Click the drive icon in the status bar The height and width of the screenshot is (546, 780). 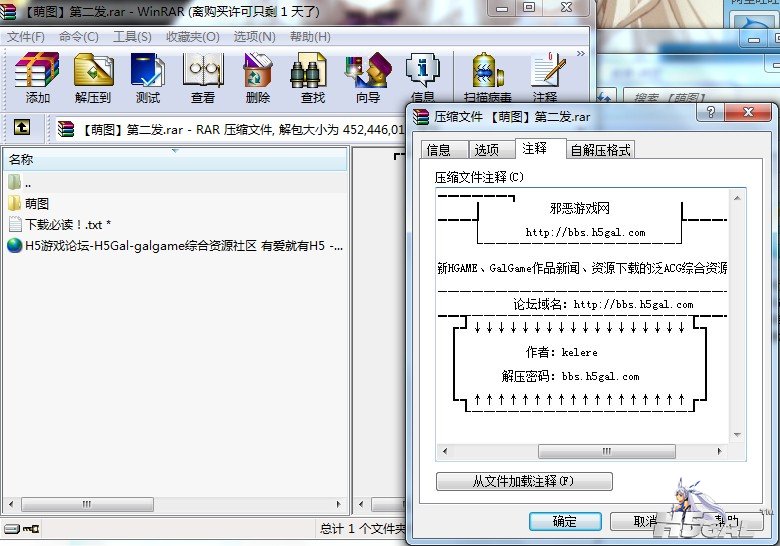click(x=12, y=529)
